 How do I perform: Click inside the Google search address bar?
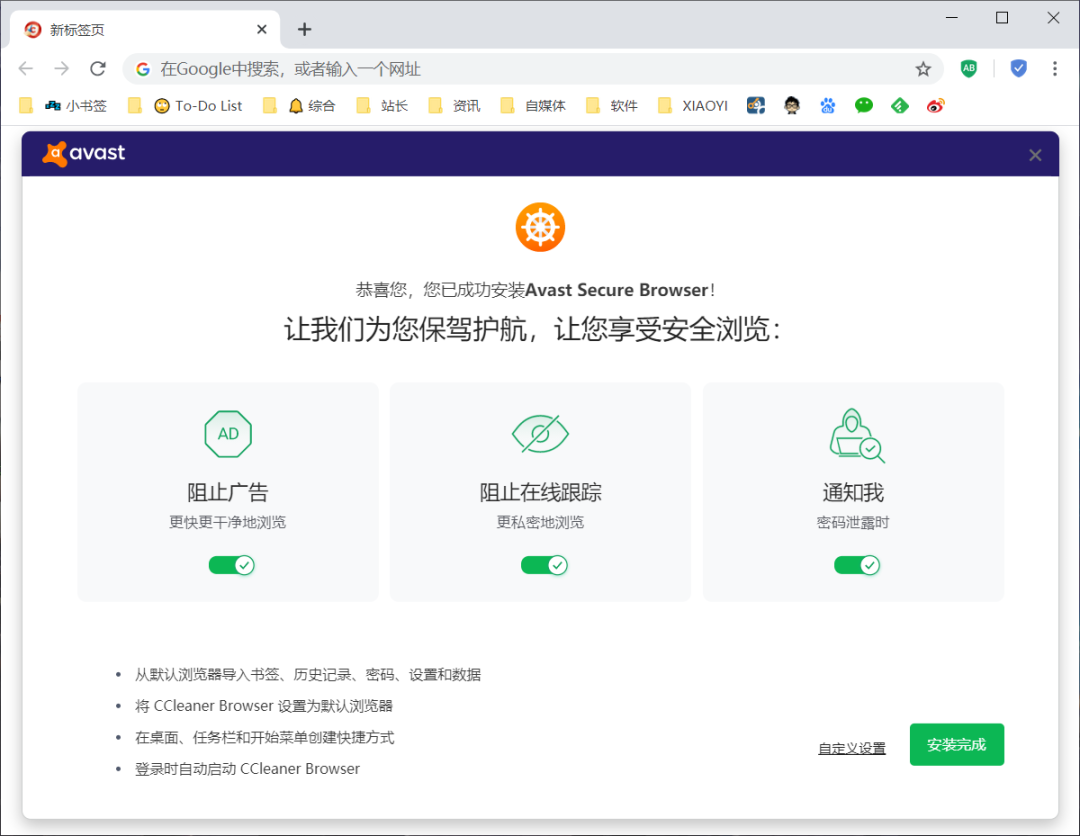pyautogui.click(x=400, y=68)
